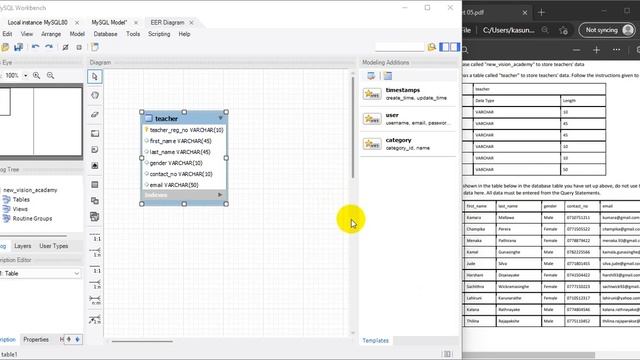The image size is (640, 360).
Task: Open the Arrange menu
Action: point(51,34)
